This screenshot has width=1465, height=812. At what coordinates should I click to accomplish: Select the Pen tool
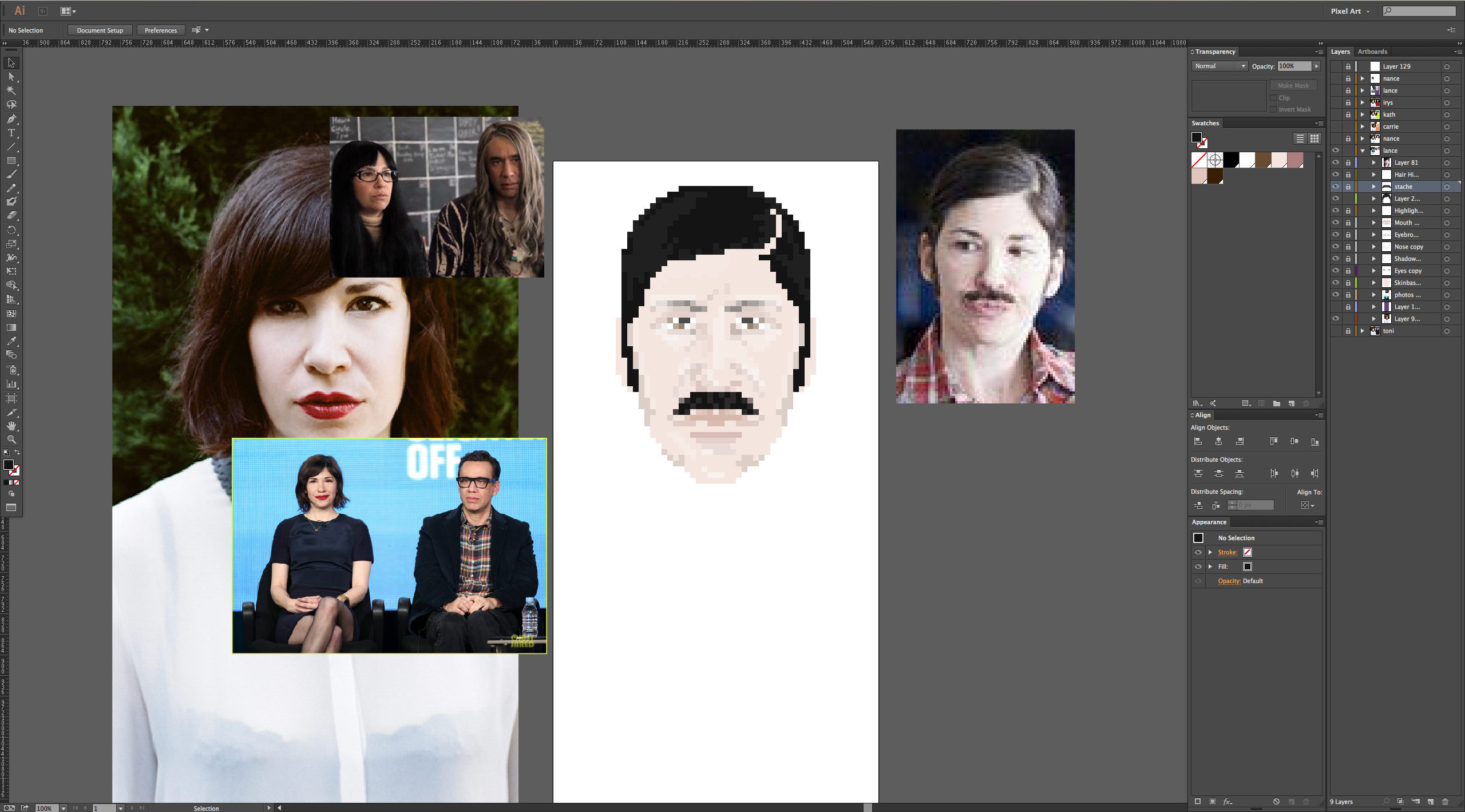11,119
